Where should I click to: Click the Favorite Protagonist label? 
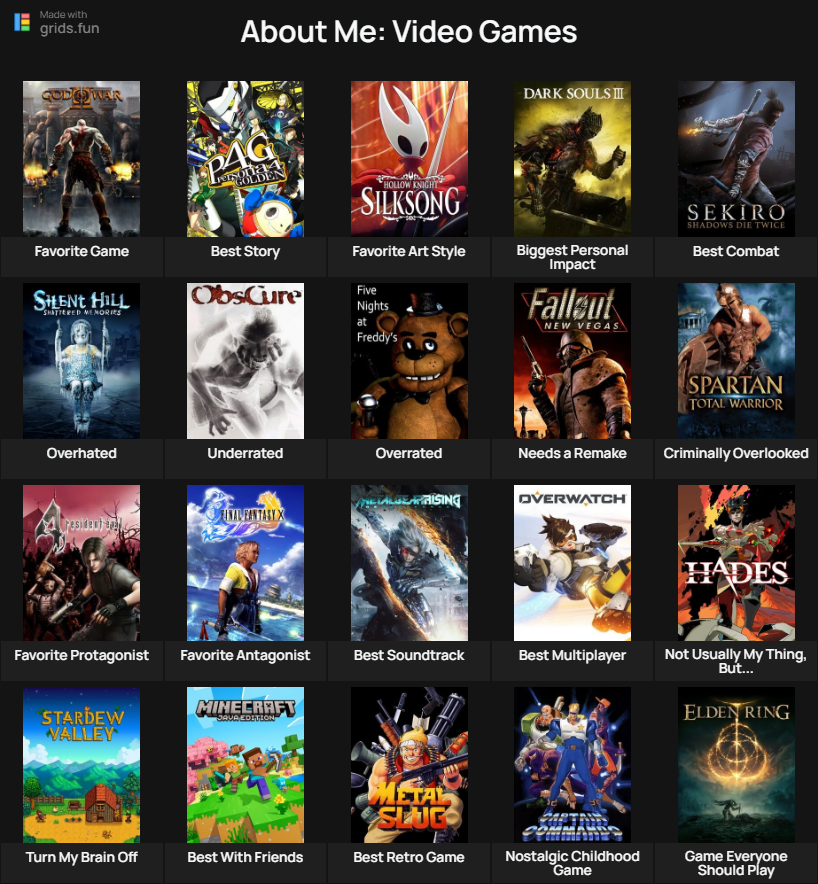pos(82,655)
